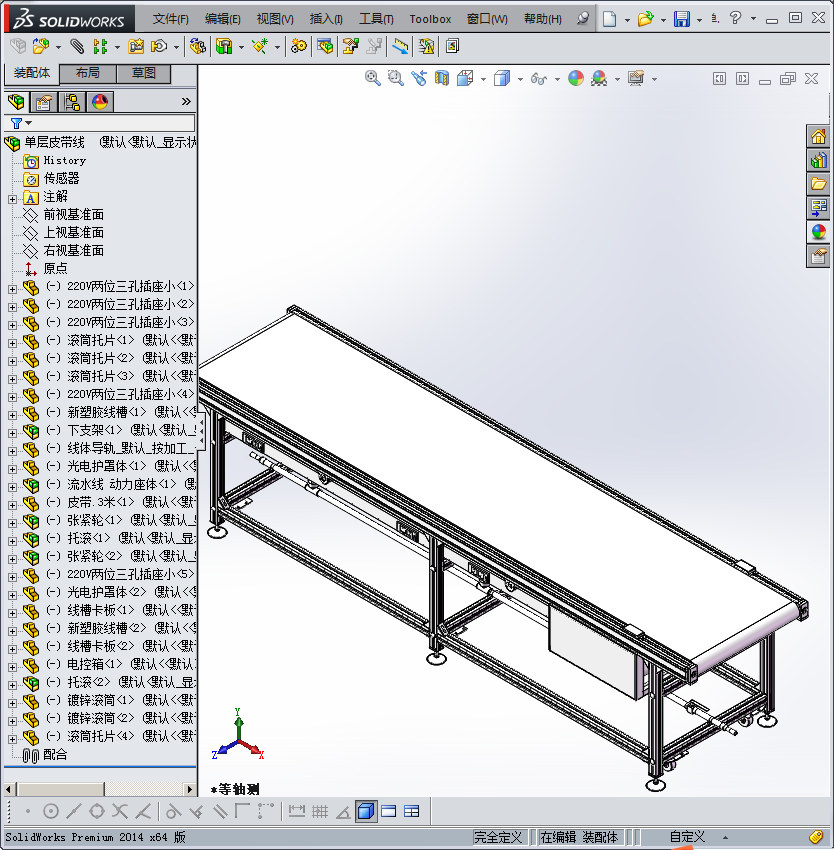
Task: Expand the 电控箱<1> component node
Action: (12, 667)
